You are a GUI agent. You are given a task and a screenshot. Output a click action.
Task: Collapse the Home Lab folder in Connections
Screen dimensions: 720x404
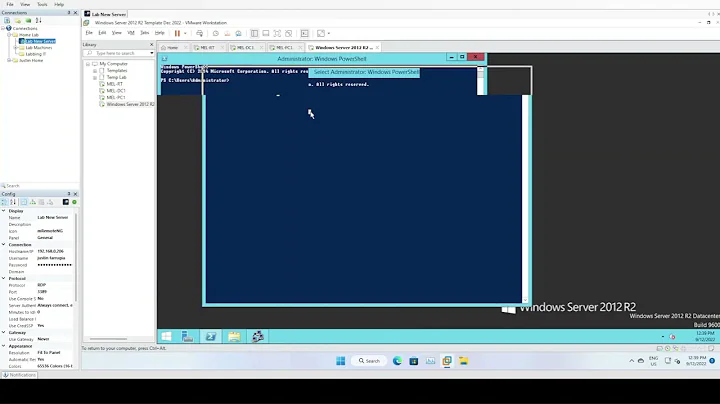point(9,35)
